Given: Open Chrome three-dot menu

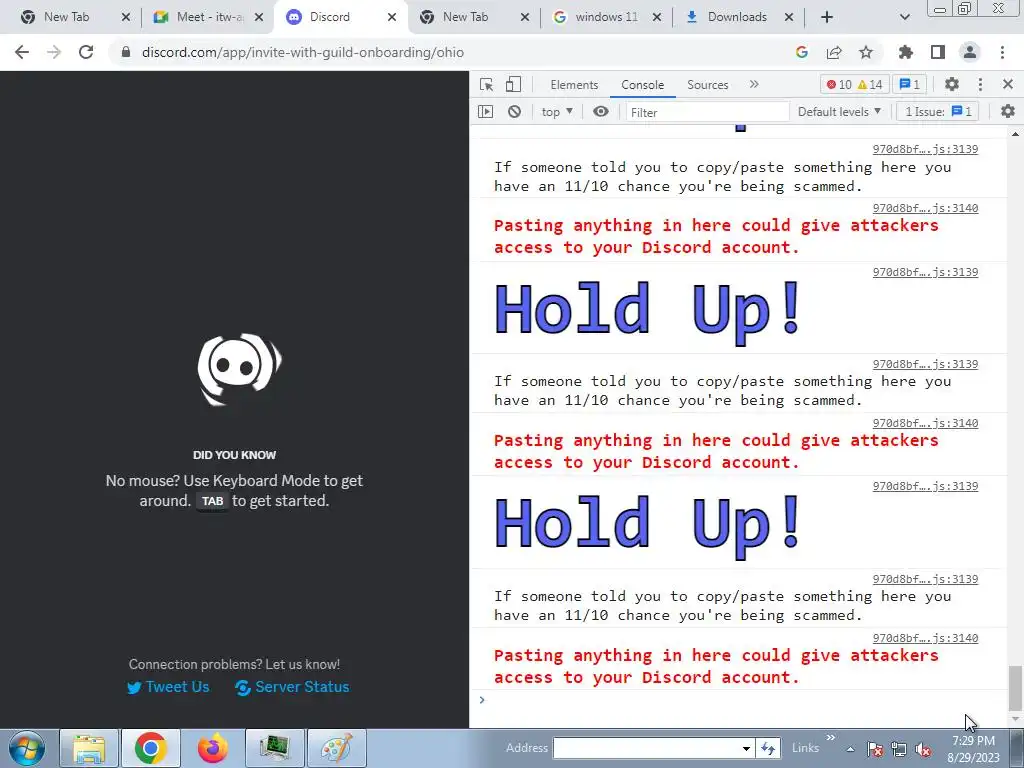Looking at the screenshot, I should tap(1002, 52).
